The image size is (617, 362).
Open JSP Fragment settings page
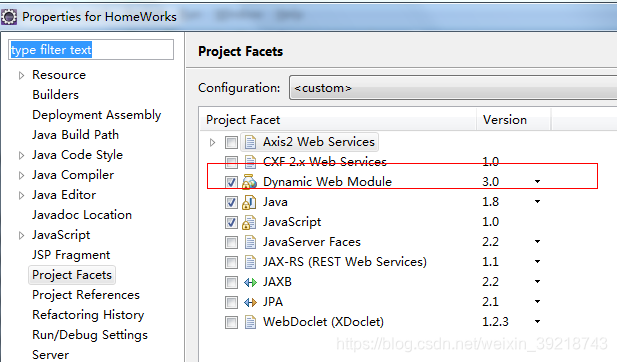point(71,255)
